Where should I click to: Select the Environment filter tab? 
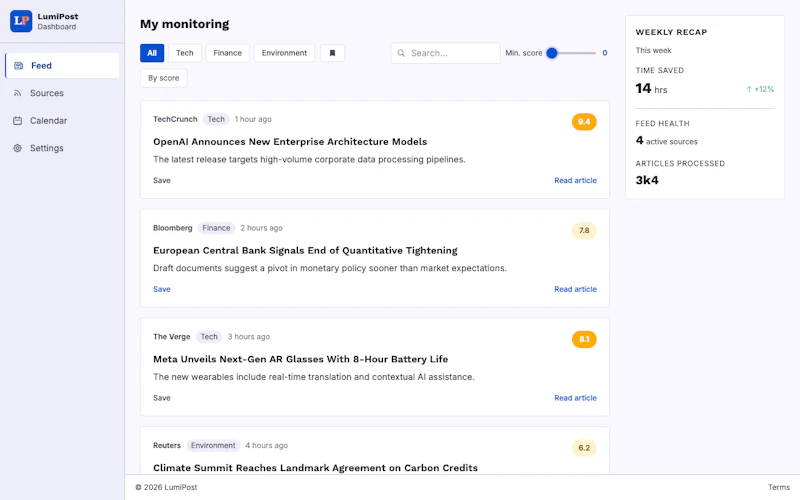(x=284, y=53)
